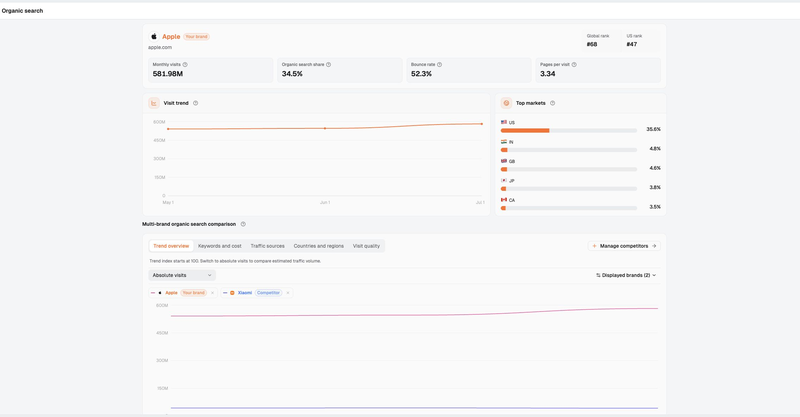800x417 pixels.
Task: Click the 4.6% GB market percentage
Action: click(x=655, y=168)
